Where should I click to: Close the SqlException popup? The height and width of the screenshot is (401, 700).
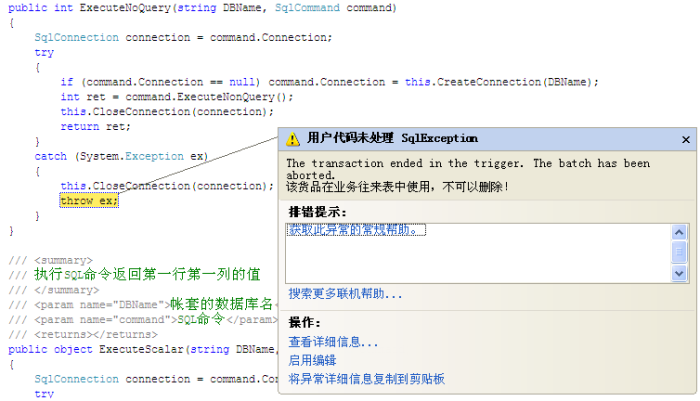click(x=685, y=139)
